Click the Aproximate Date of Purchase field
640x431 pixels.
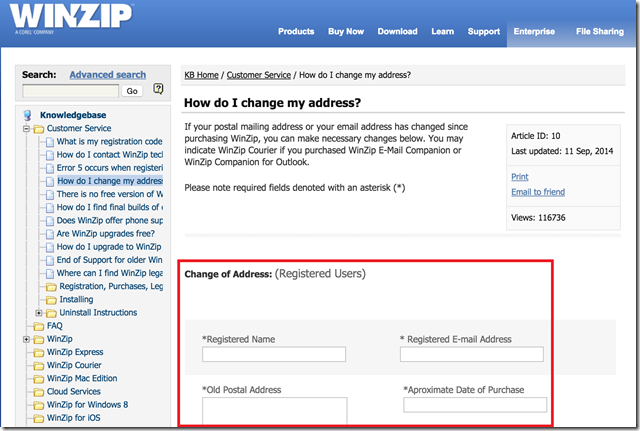[x=475, y=405]
